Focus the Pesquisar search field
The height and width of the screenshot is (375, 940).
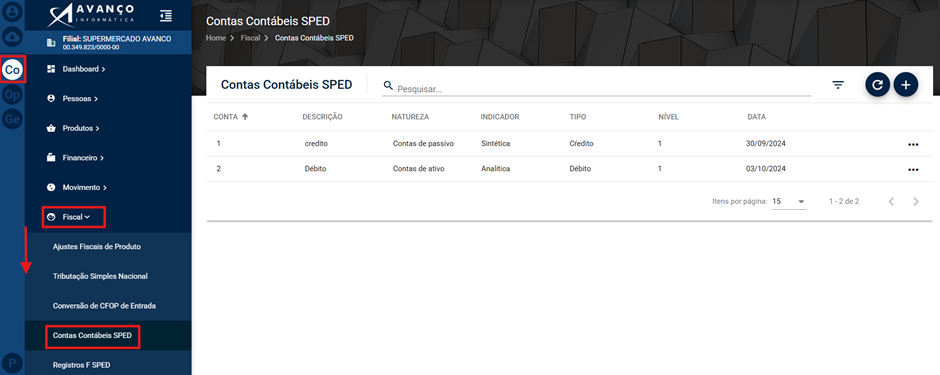tap(596, 89)
